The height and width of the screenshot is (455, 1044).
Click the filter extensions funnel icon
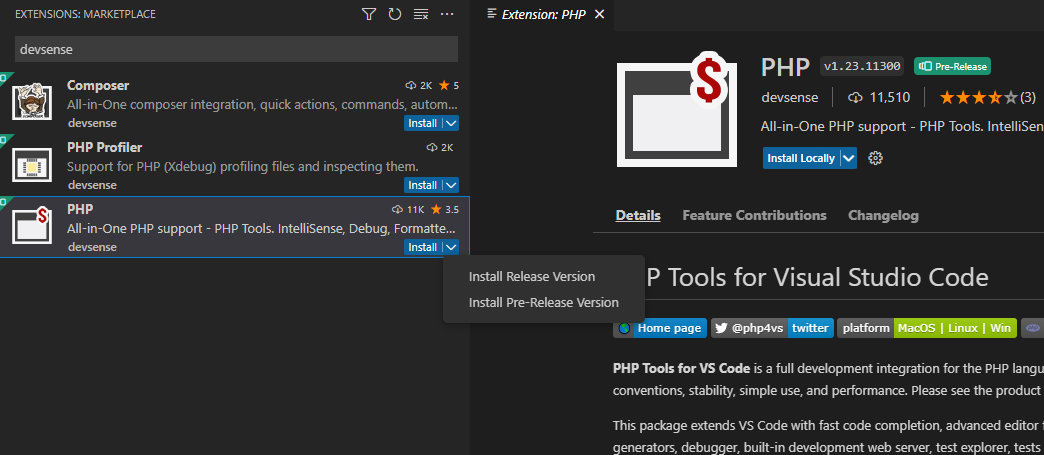(x=369, y=15)
